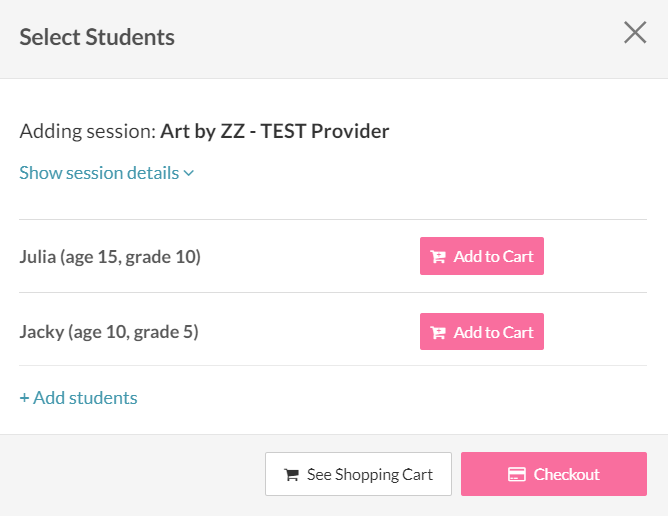Image resolution: width=668 pixels, height=516 pixels.
Task: Click the word Checkout in the pink button
Action: click(567, 474)
